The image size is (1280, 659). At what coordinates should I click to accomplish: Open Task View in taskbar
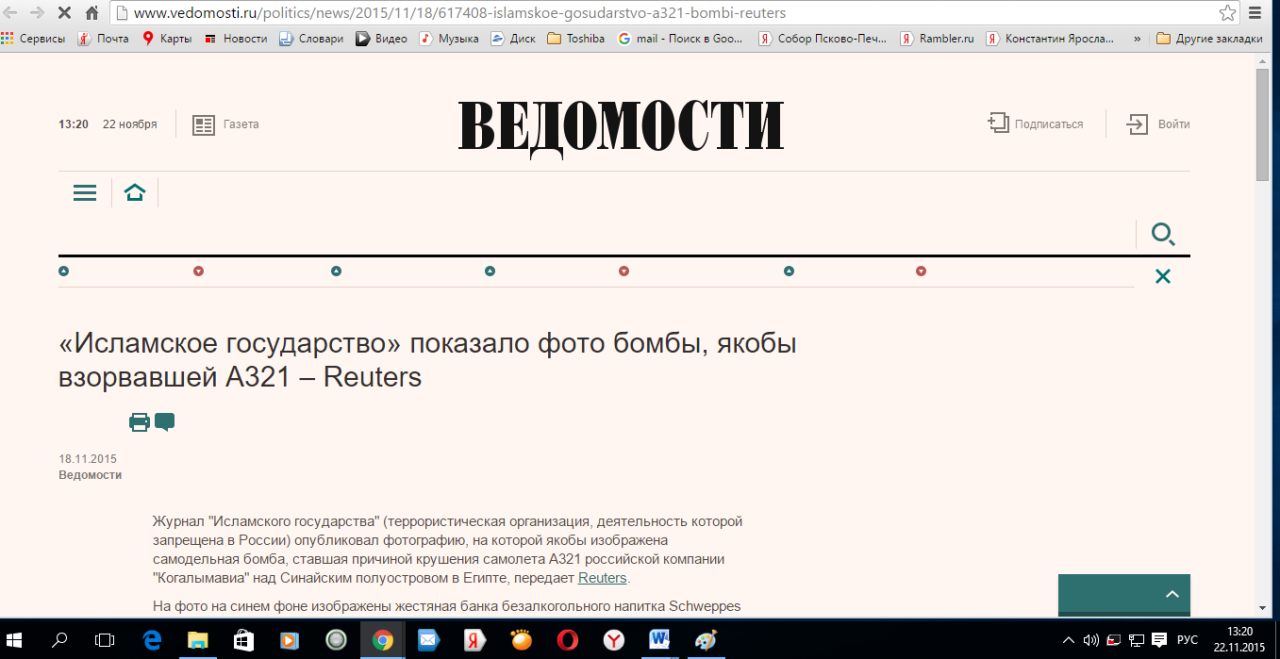coord(104,640)
